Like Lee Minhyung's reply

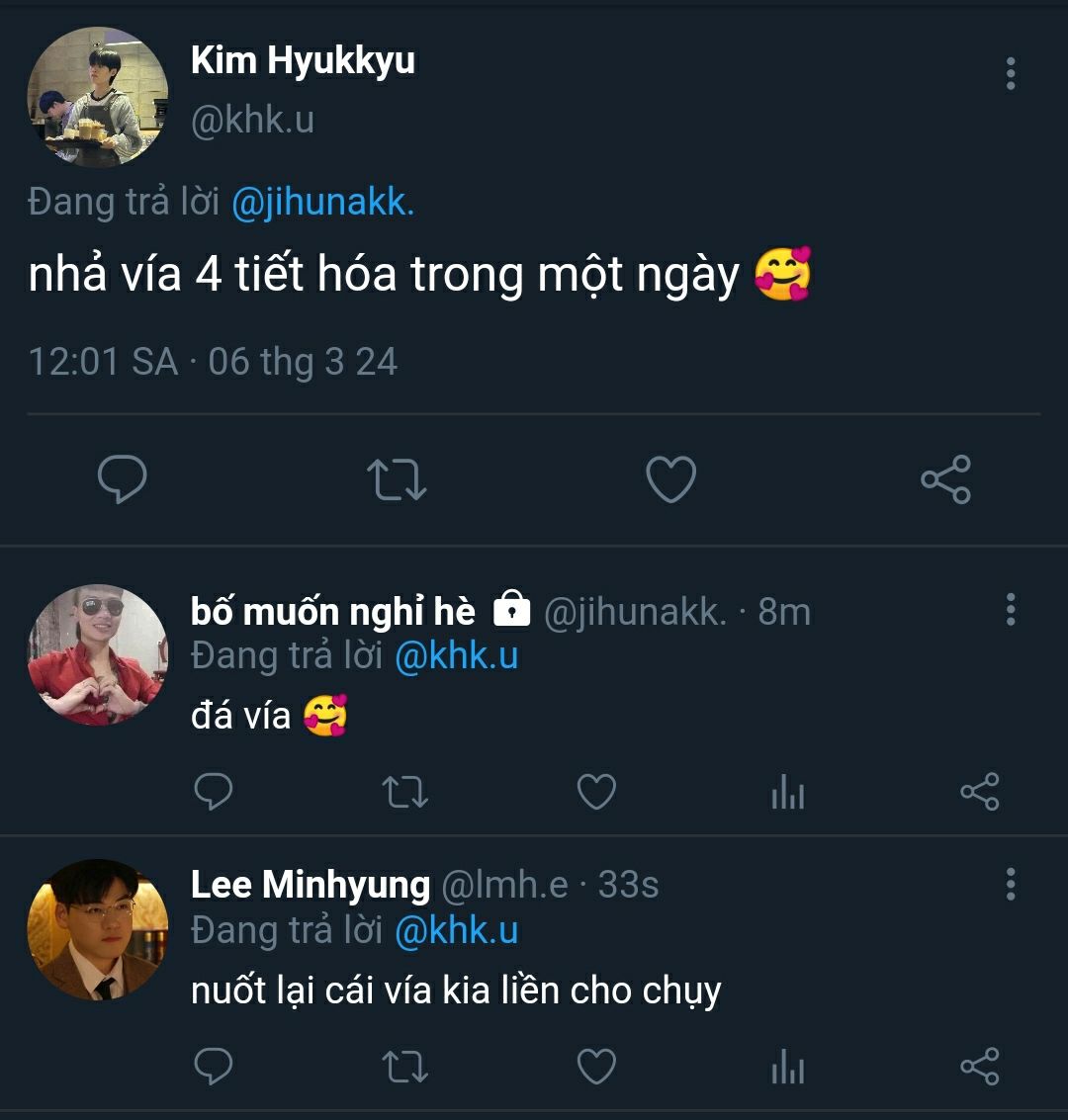click(x=596, y=1067)
